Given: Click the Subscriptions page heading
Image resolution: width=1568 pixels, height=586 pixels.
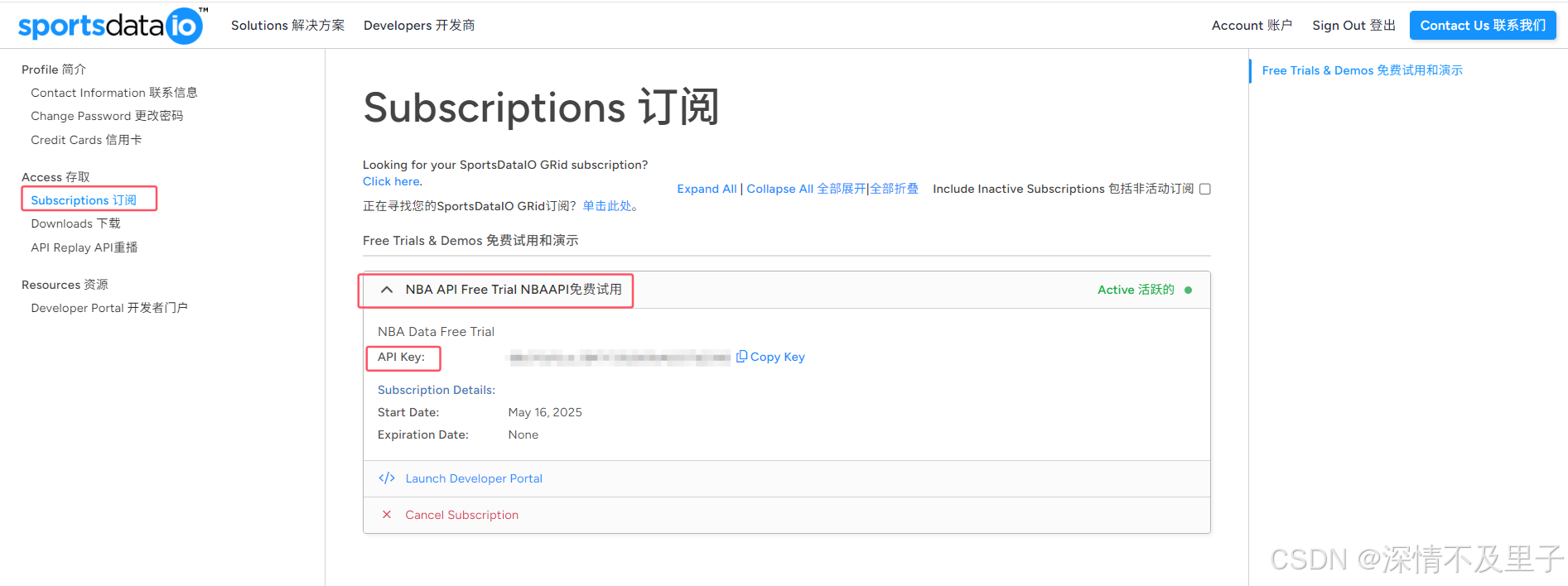Looking at the screenshot, I should point(541,108).
